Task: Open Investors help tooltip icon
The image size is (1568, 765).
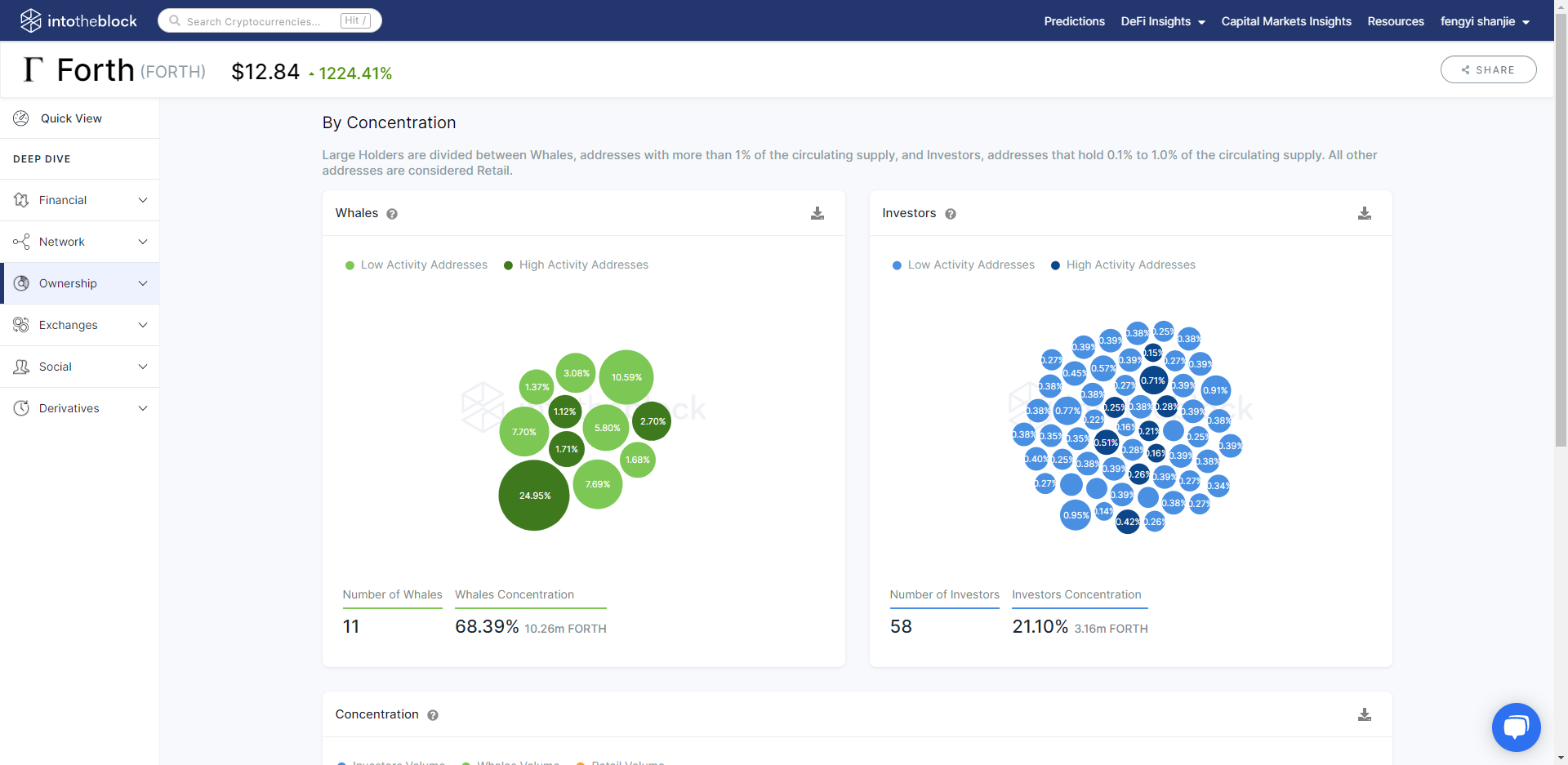Action: click(951, 214)
